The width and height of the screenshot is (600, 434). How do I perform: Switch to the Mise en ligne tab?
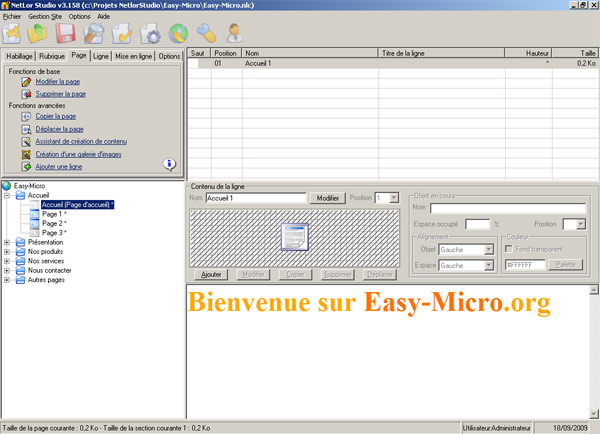click(134, 56)
